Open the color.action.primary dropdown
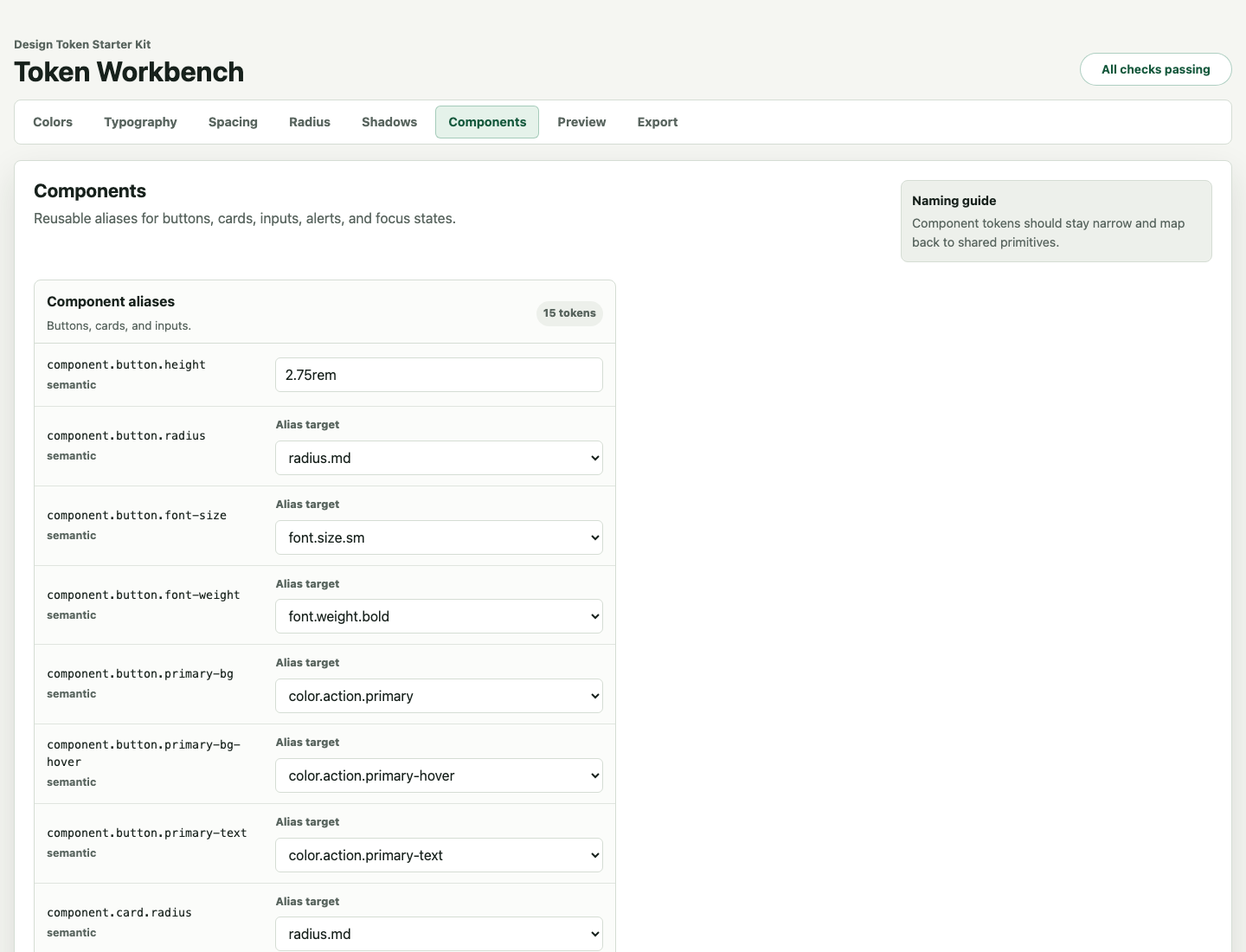 pos(439,696)
